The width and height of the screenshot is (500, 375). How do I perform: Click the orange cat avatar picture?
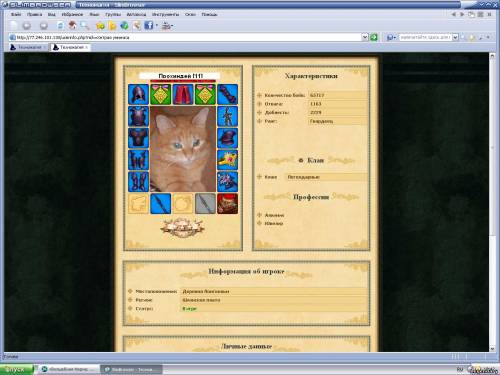point(183,149)
